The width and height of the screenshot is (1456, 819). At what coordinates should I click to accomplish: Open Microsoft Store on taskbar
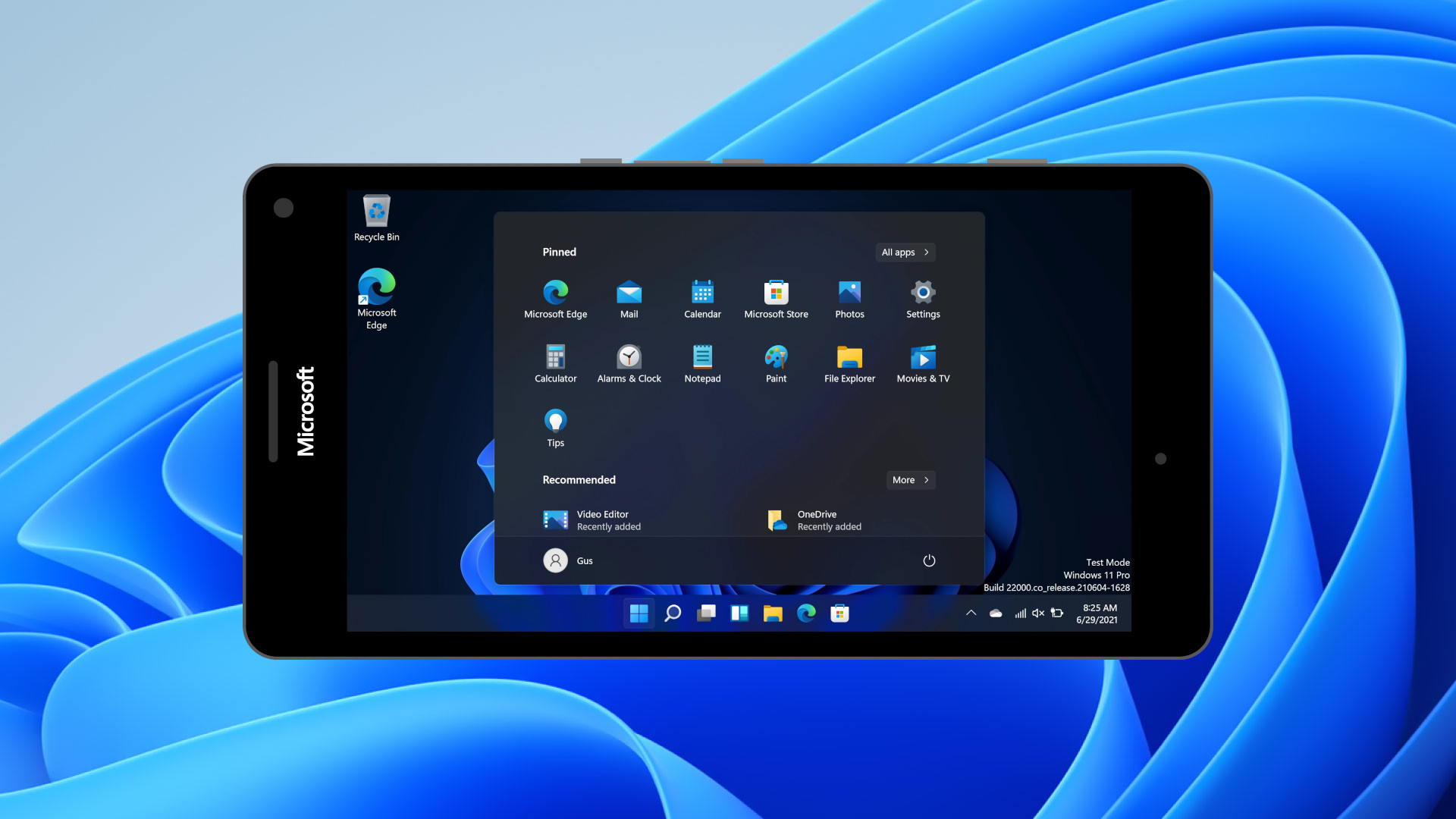tap(839, 613)
